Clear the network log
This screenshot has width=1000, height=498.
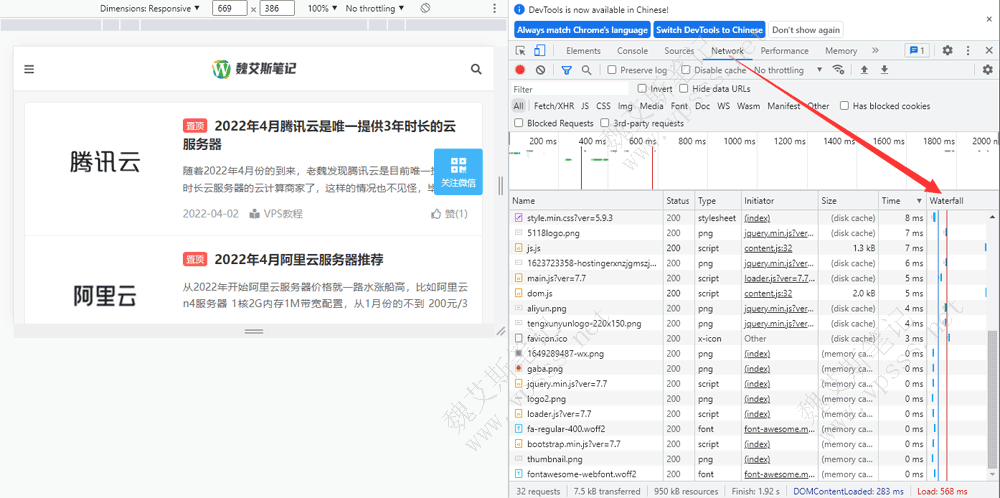coord(541,70)
